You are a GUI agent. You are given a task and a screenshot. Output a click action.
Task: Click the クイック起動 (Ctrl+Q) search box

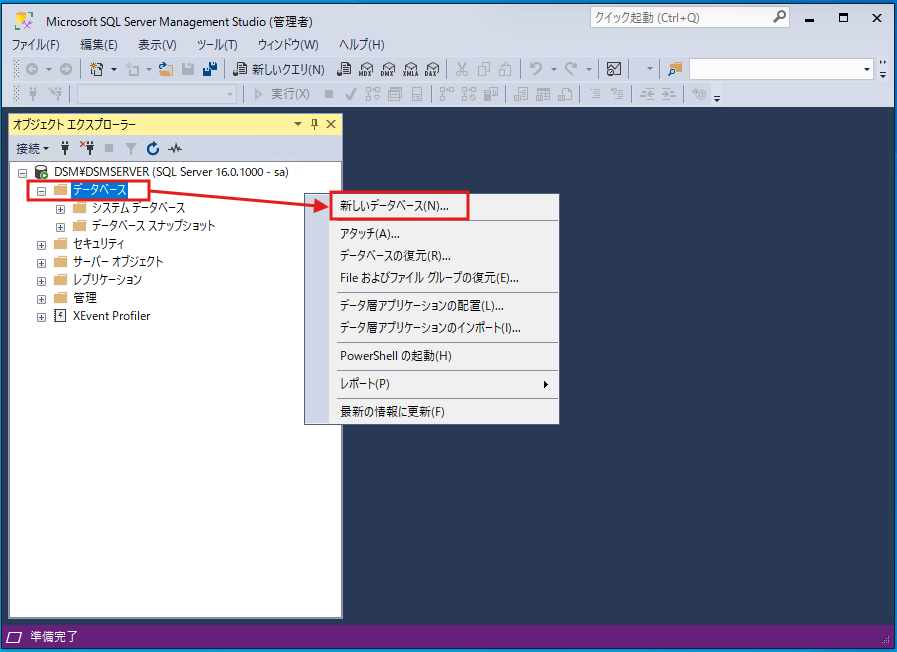(690, 18)
